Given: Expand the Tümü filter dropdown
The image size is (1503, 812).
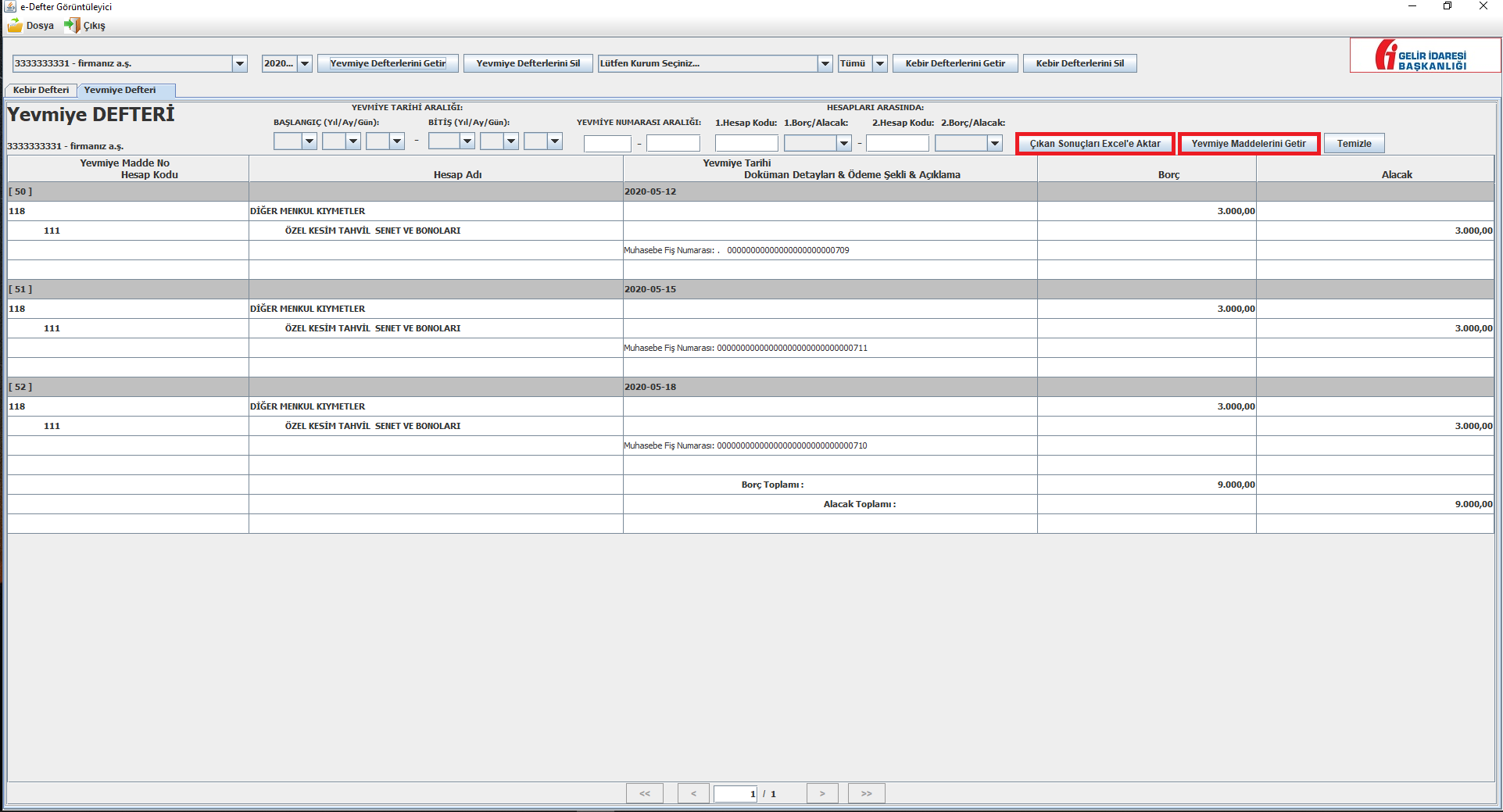Looking at the screenshot, I should pos(879,64).
